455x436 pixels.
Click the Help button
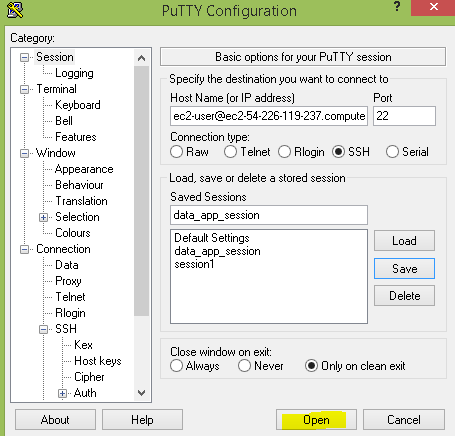142,420
